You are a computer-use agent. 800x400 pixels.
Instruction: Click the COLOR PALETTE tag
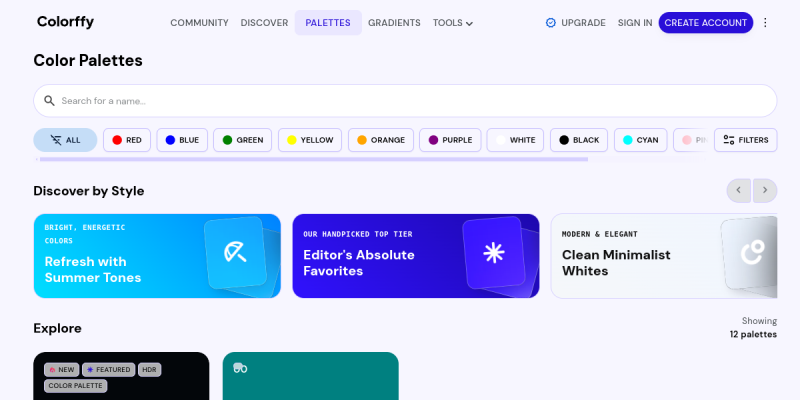(76, 386)
